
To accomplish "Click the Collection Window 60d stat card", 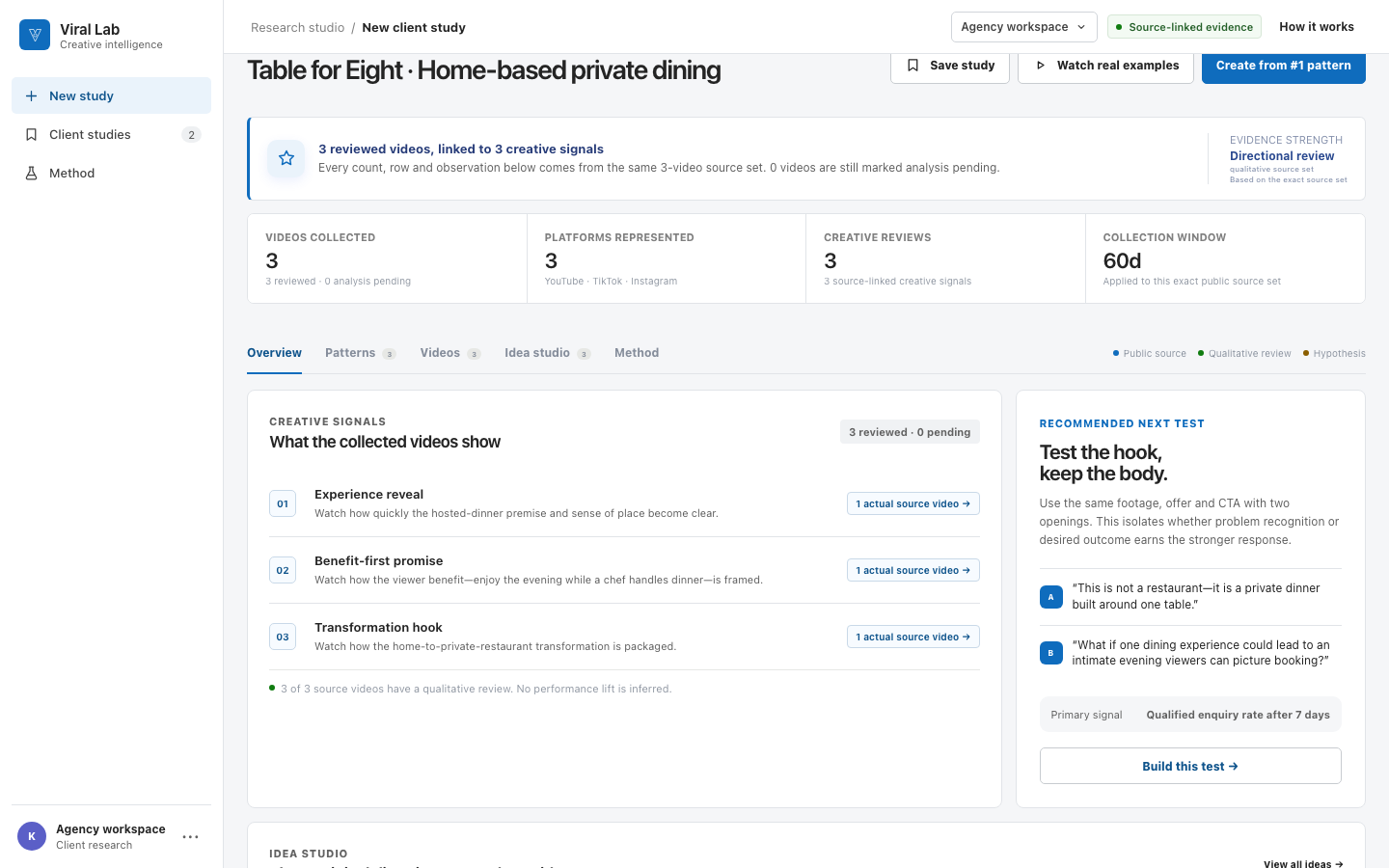I will (x=1225, y=258).
